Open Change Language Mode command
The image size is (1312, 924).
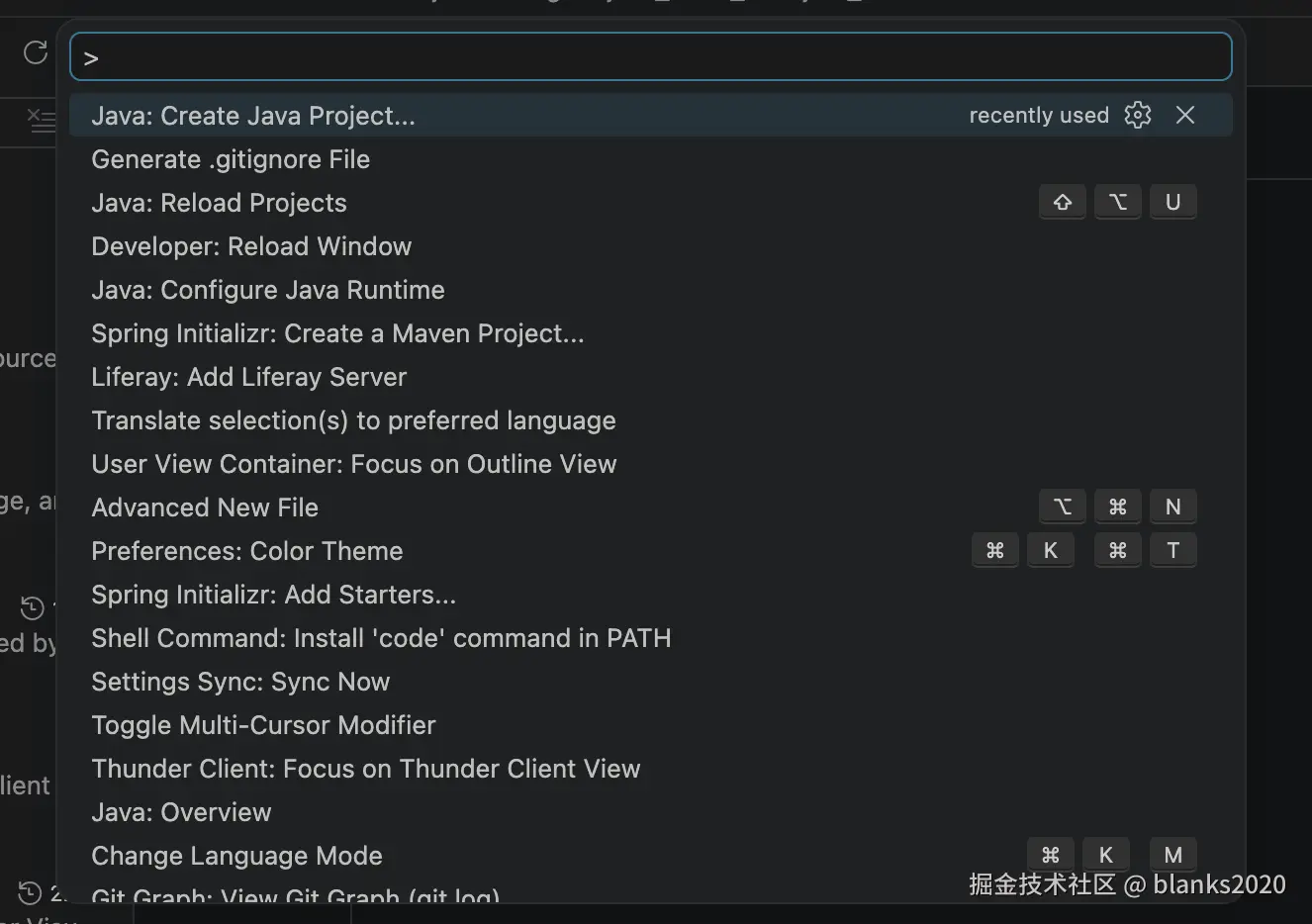click(x=236, y=856)
